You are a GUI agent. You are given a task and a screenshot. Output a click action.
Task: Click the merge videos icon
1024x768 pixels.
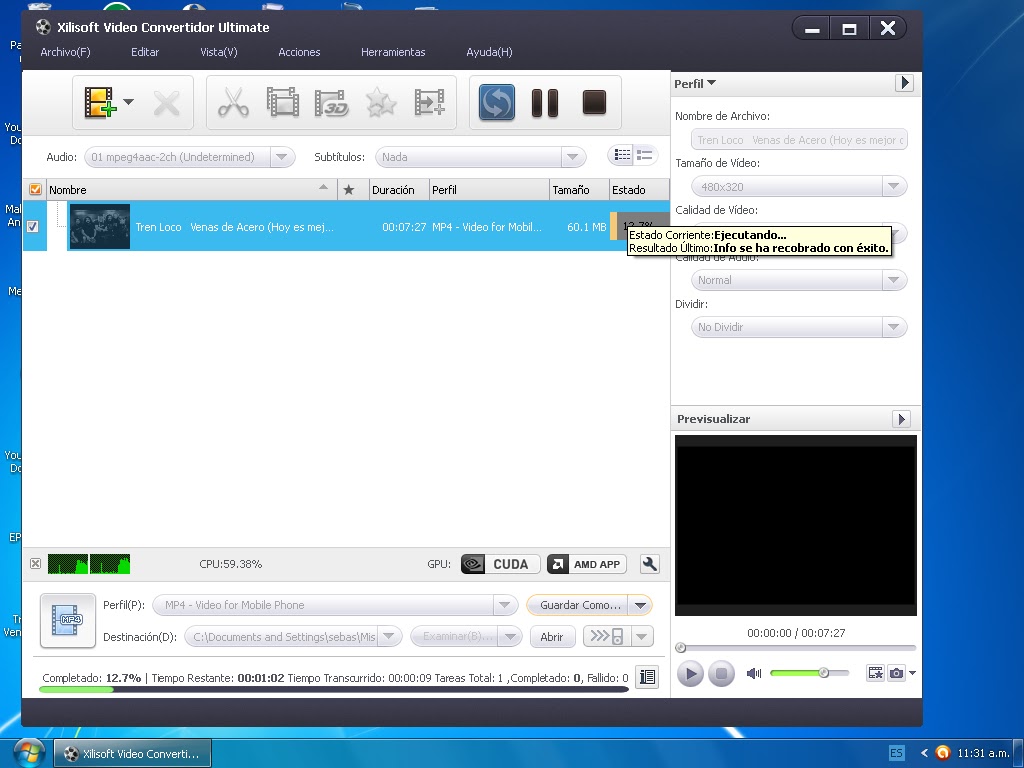pyautogui.click(x=429, y=102)
